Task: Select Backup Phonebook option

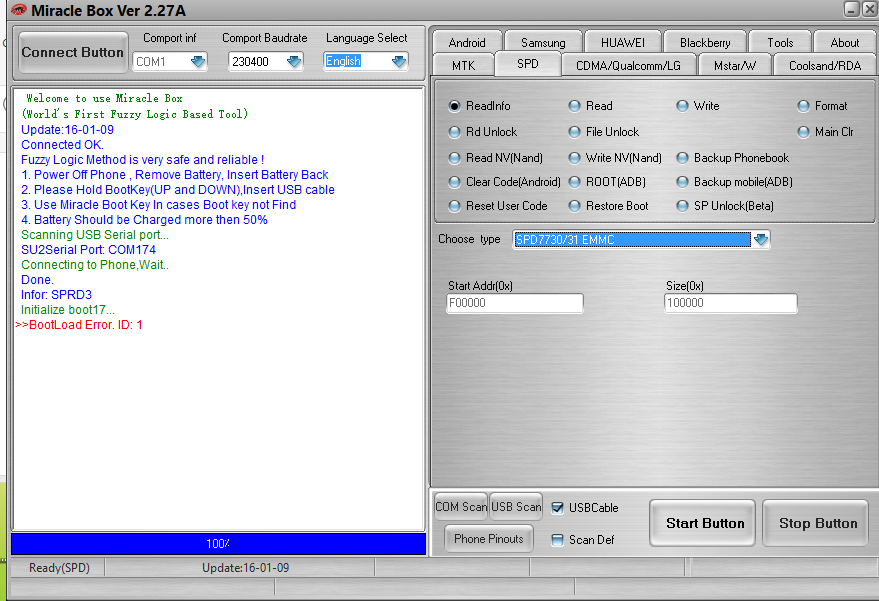Action: click(x=682, y=158)
